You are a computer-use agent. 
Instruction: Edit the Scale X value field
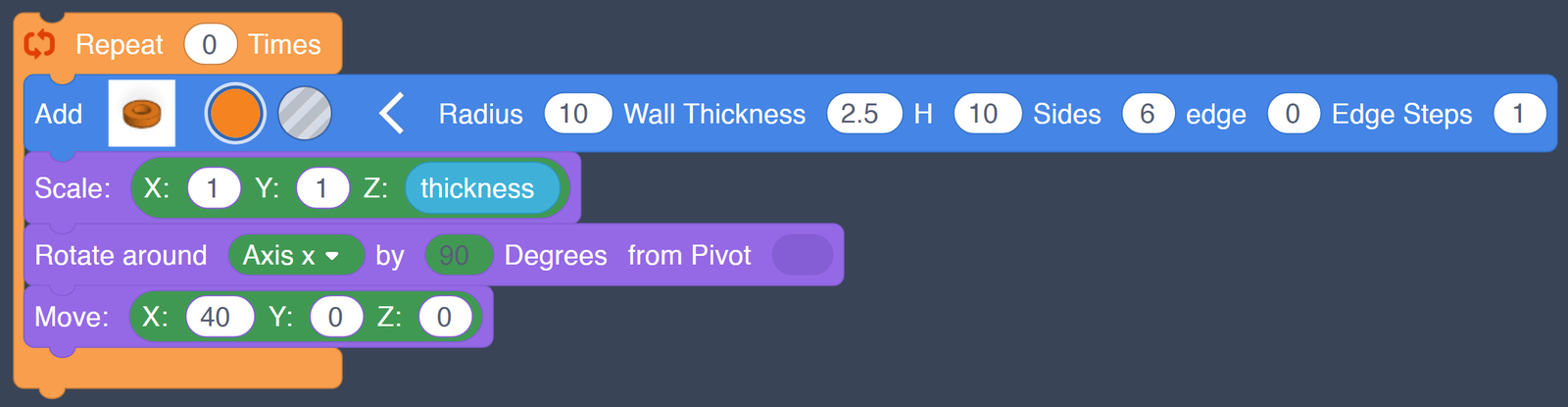click(x=214, y=188)
